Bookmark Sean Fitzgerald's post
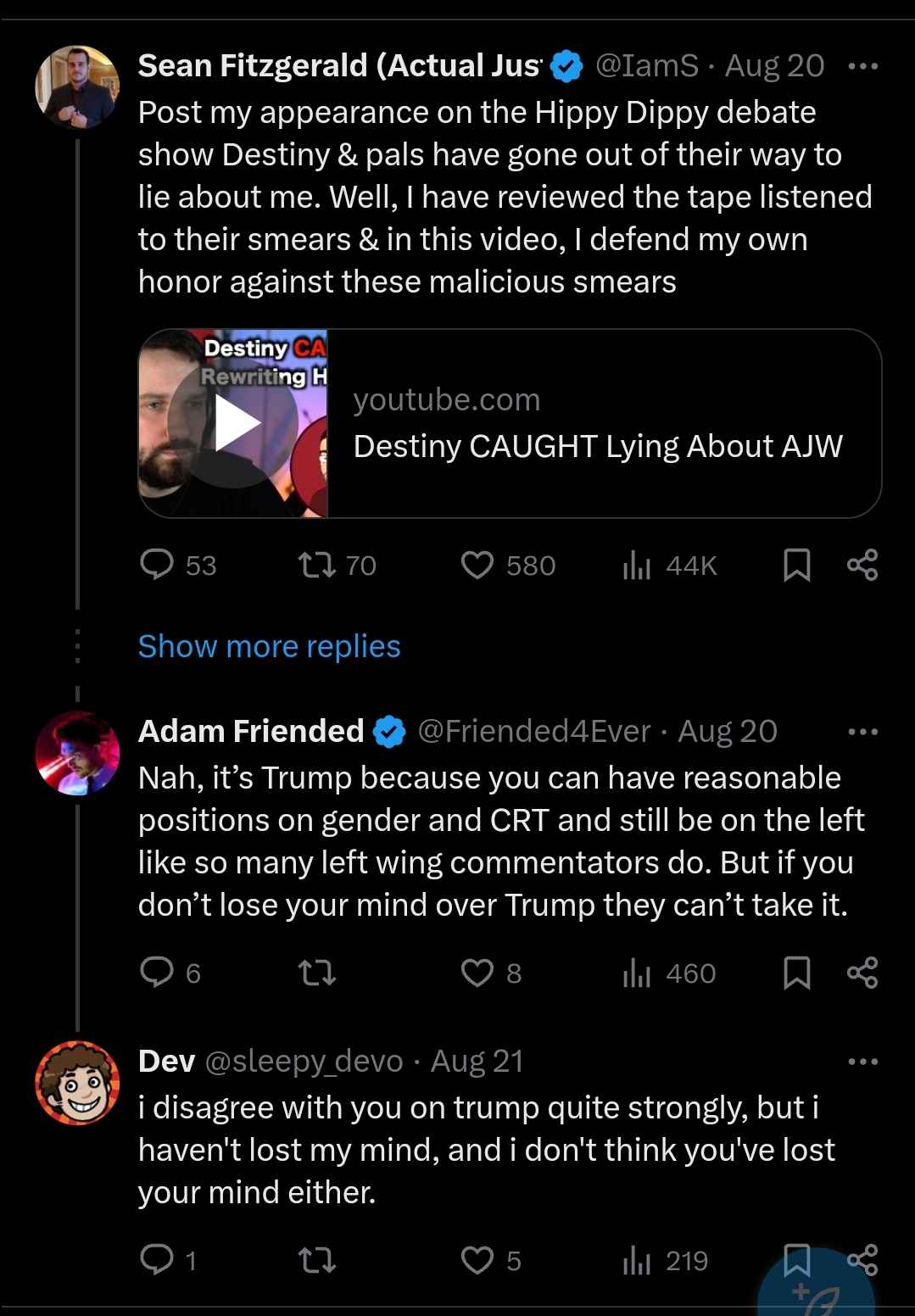 click(796, 565)
